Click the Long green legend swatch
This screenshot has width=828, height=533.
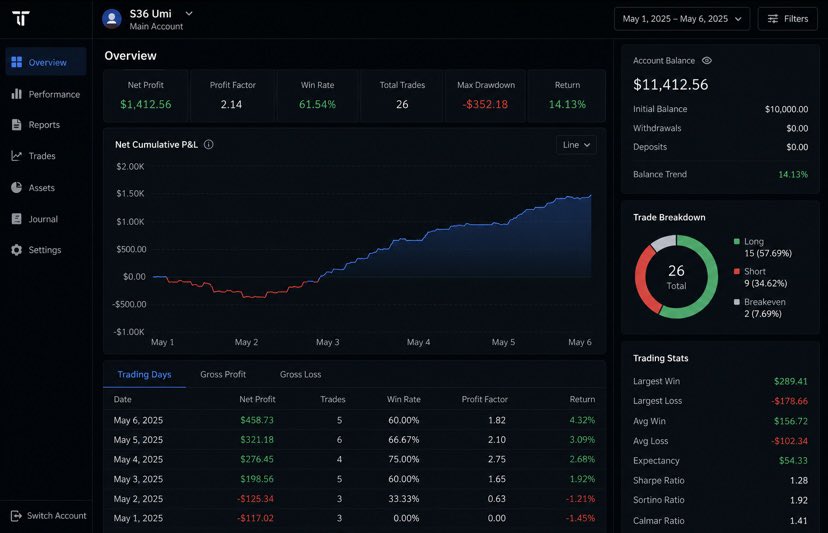point(737,241)
